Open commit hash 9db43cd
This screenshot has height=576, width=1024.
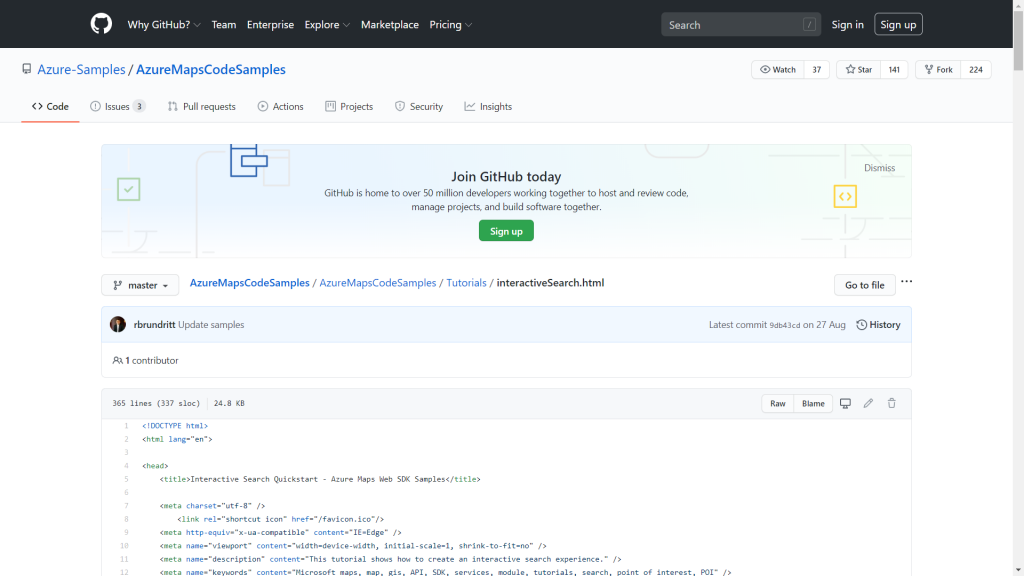tap(784, 325)
